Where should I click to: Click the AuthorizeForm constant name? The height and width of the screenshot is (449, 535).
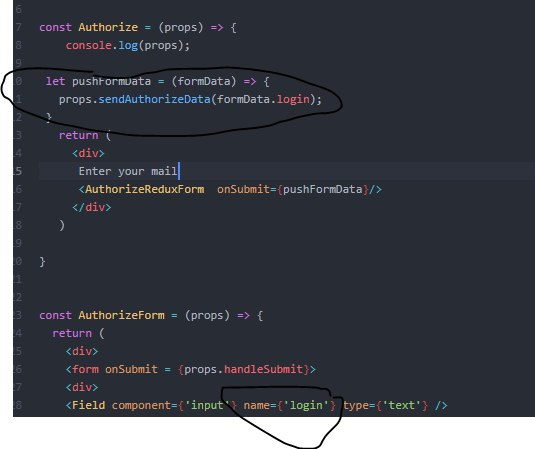click(x=121, y=315)
